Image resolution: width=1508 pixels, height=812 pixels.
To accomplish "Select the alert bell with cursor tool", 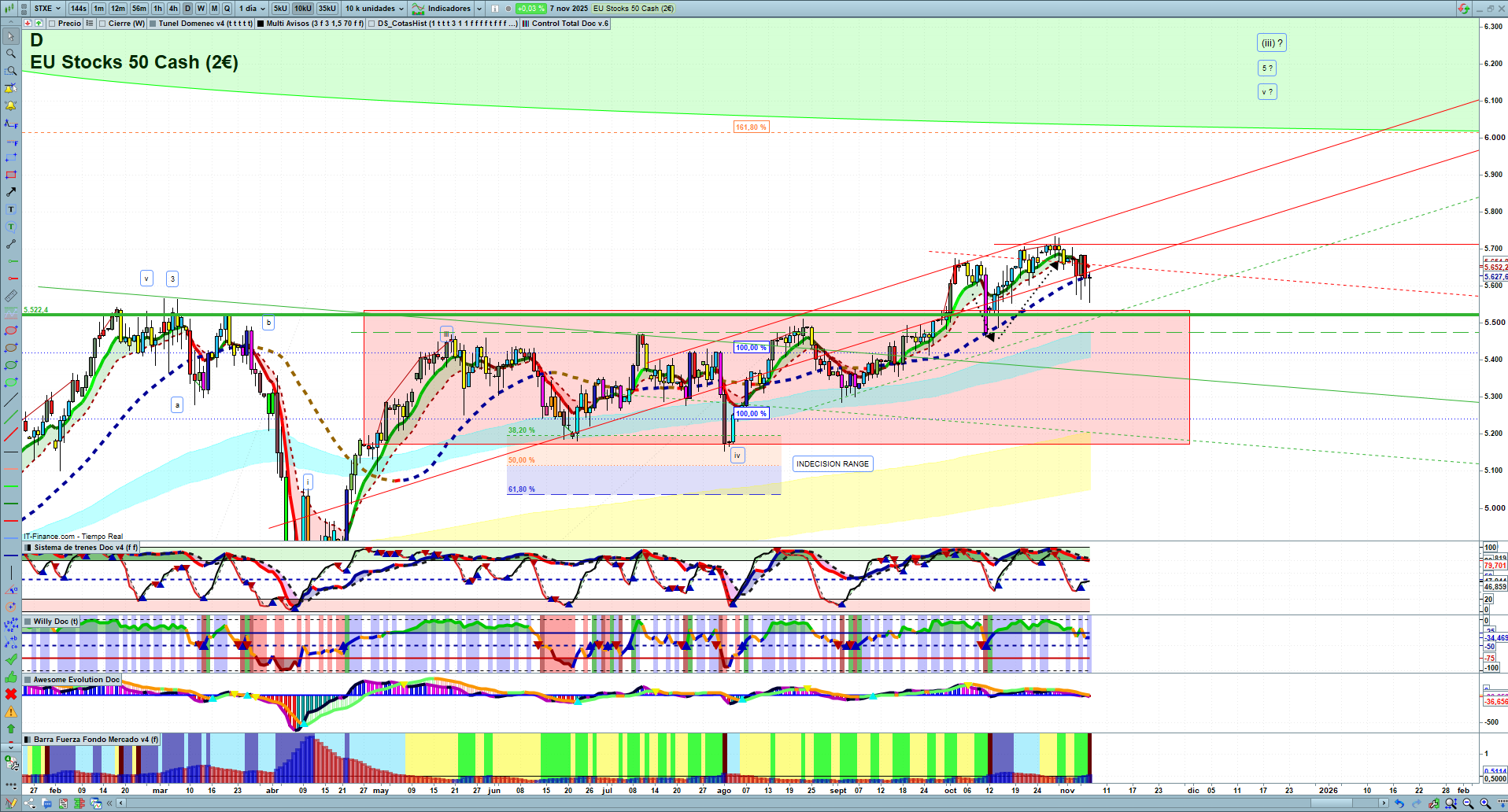I will coord(11,88).
